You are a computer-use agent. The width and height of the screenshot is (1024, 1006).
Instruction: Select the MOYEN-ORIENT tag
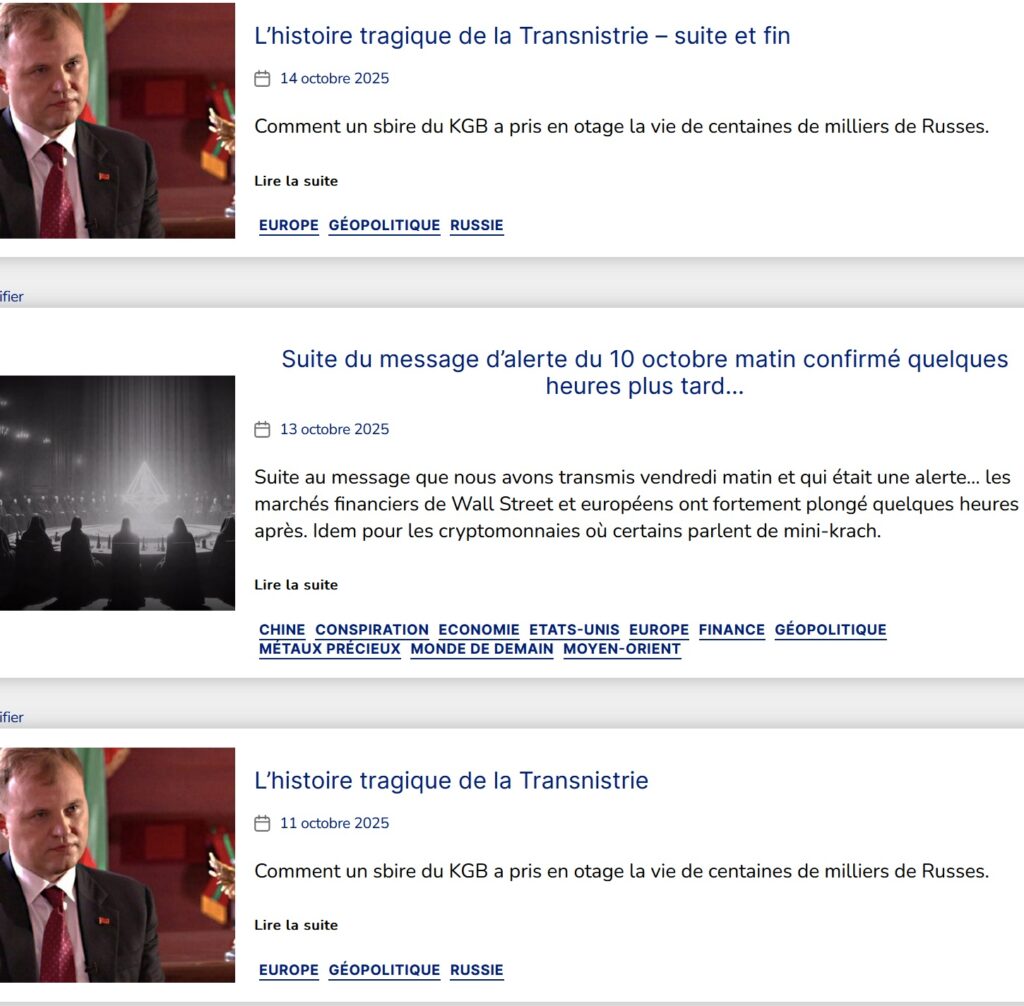click(622, 649)
